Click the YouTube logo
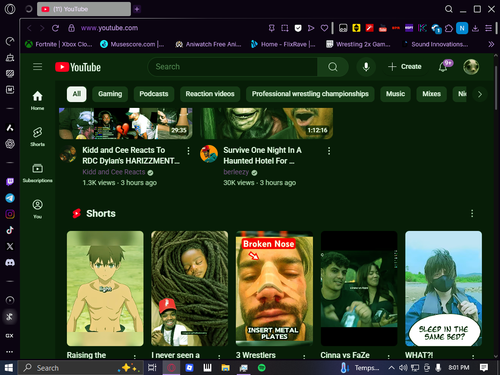Viewport: 500px width, 375px height. tap(78, 67)
